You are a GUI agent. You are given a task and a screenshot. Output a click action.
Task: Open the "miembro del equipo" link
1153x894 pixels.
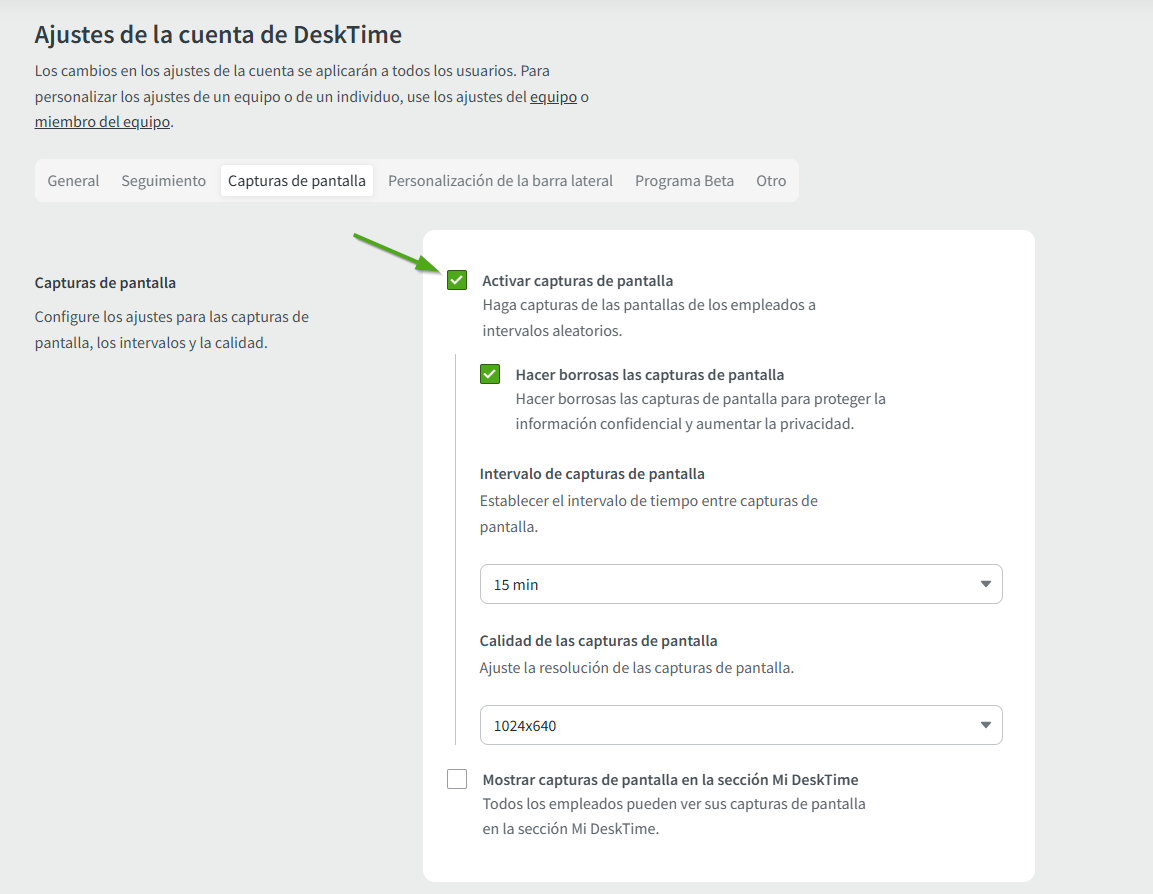(x=102, y=122)
